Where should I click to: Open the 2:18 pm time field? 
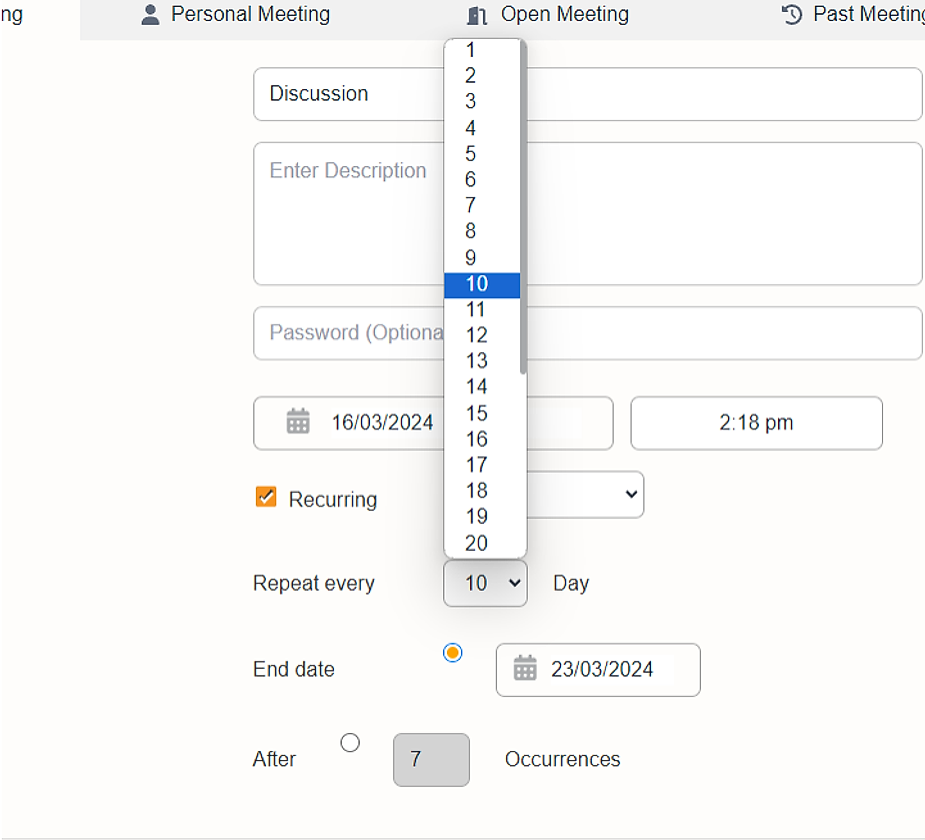click(x=756, y=422)
